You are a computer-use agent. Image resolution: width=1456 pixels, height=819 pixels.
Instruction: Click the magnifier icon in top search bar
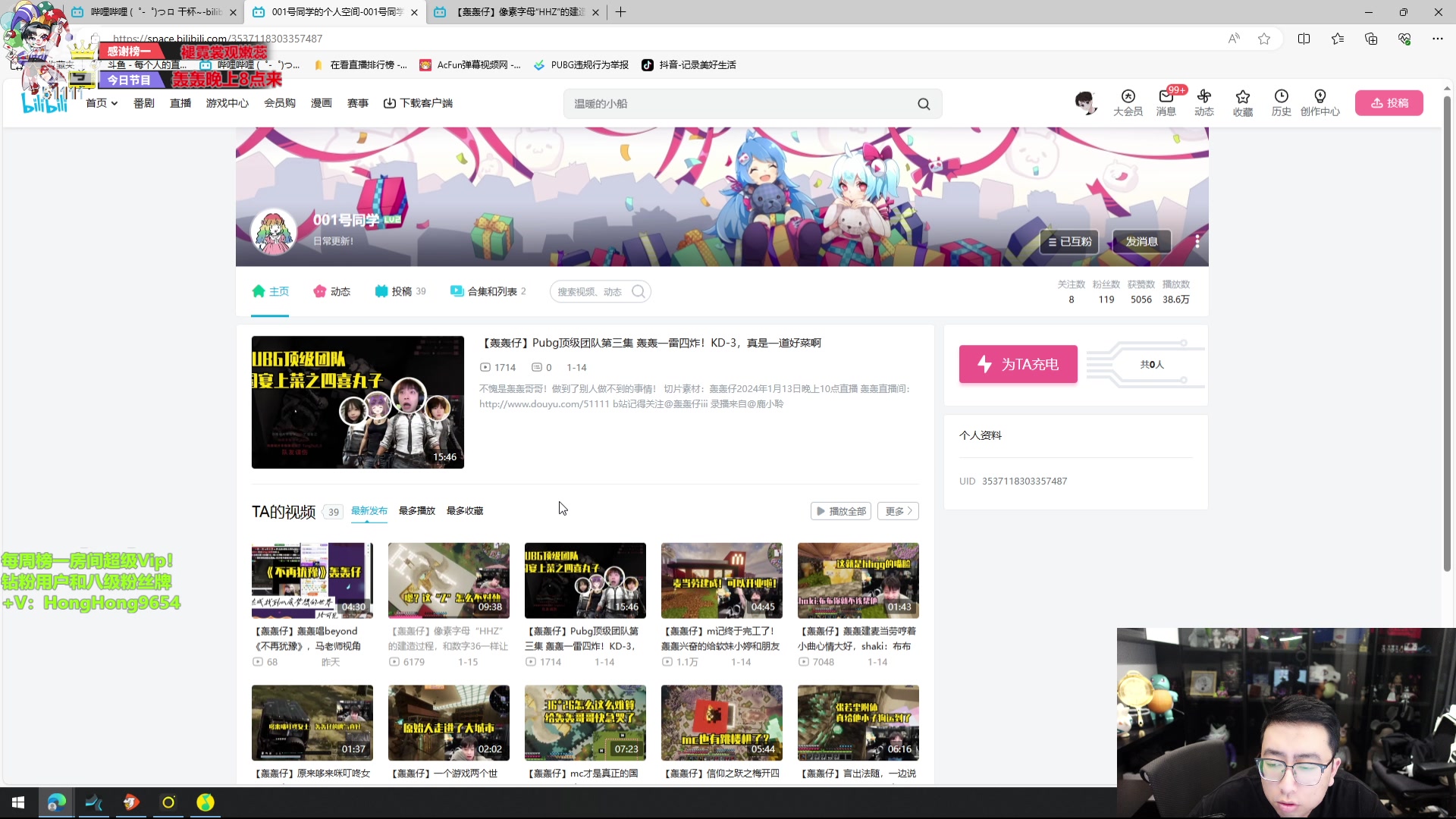923,104
